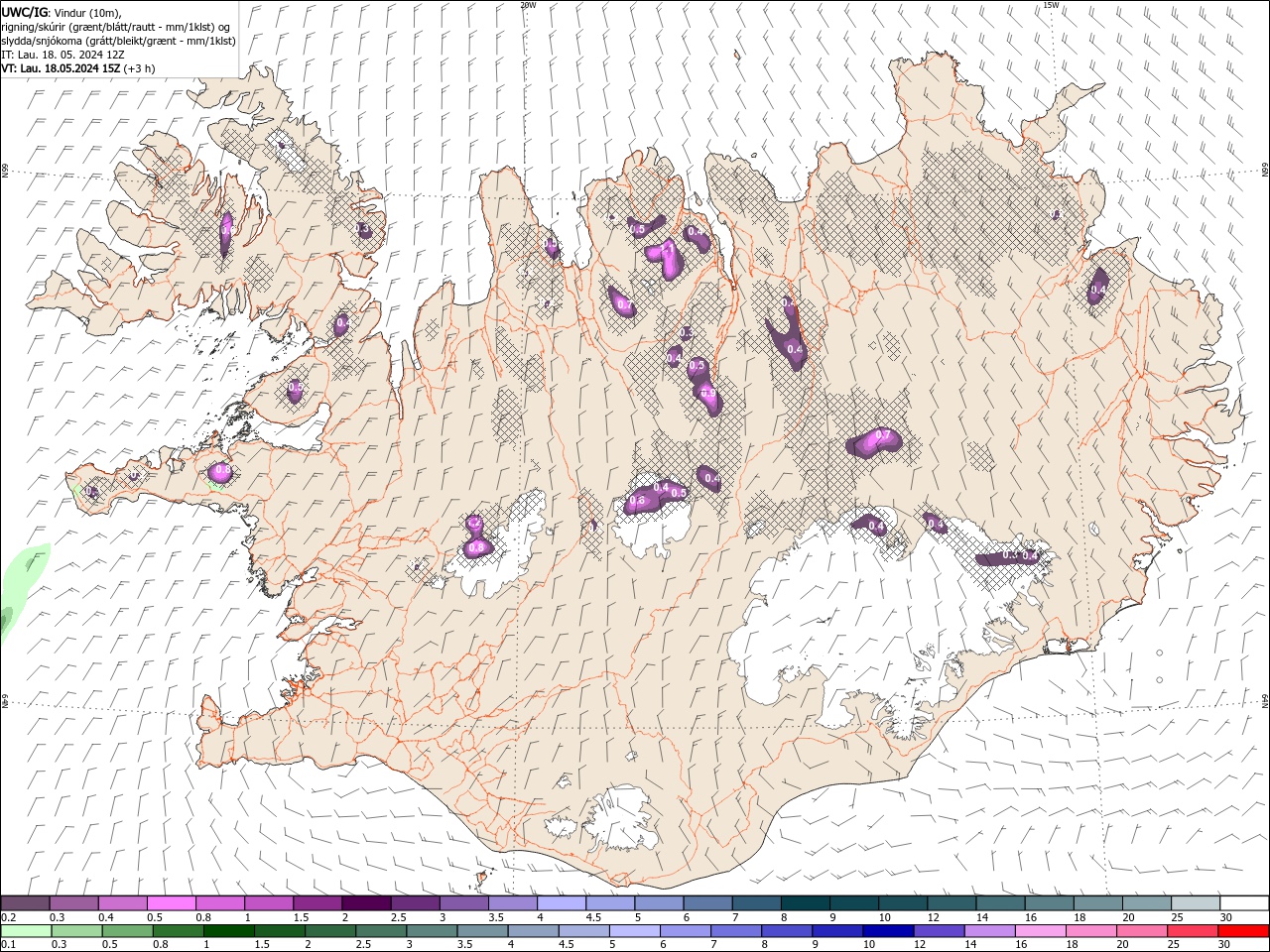Select the 3.5–4 grey-blue rain legend swatch

[481, 931]
